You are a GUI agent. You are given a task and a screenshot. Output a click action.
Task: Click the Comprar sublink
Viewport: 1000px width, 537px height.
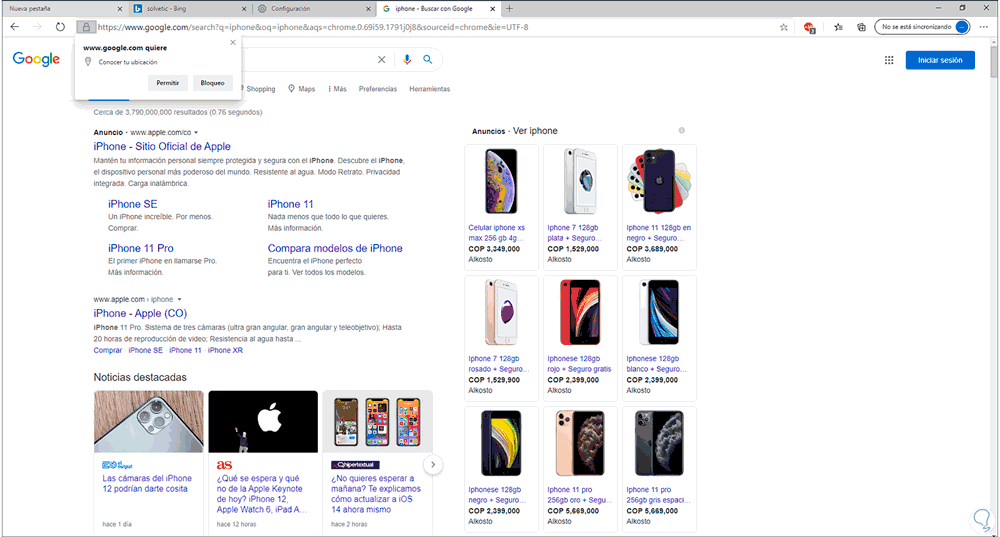[107, 350]
